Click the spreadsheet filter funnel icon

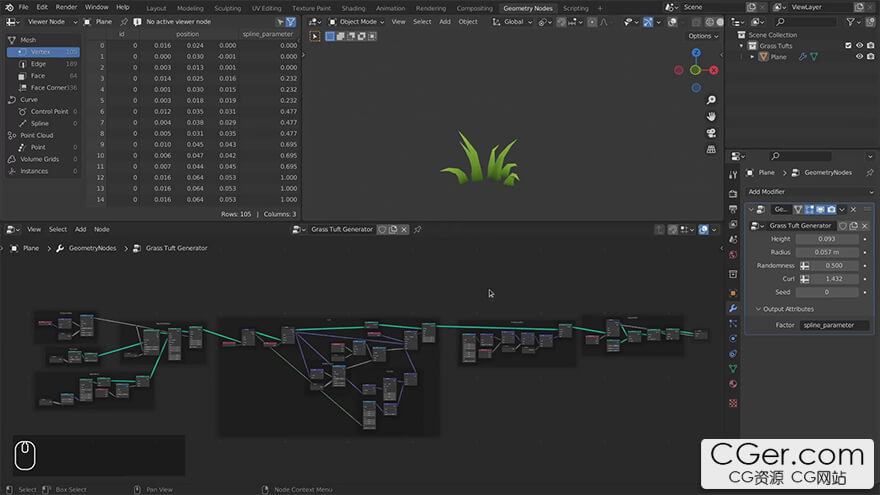tap(291, 21)
